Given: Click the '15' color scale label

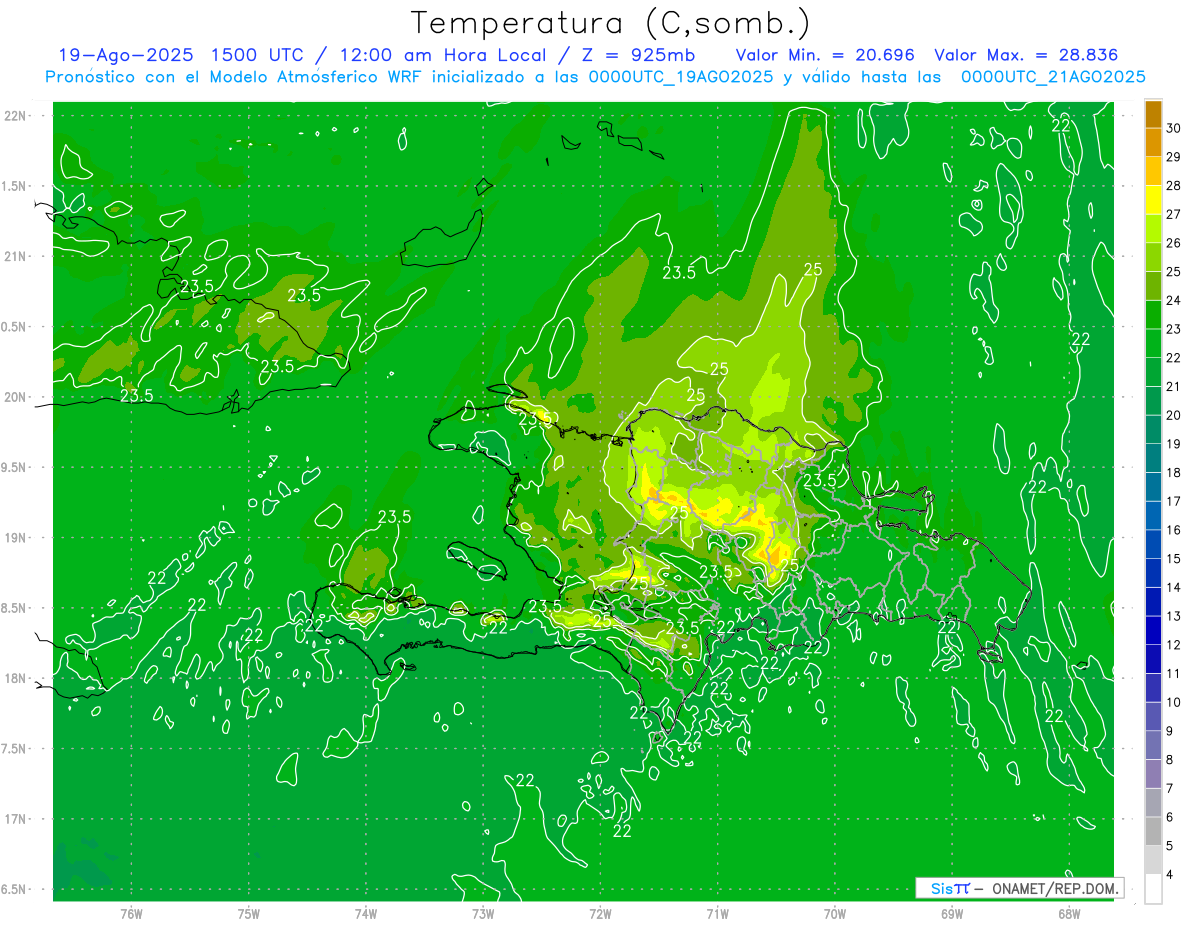Looking at the screenshot, I should click(x=1174, y=558).
